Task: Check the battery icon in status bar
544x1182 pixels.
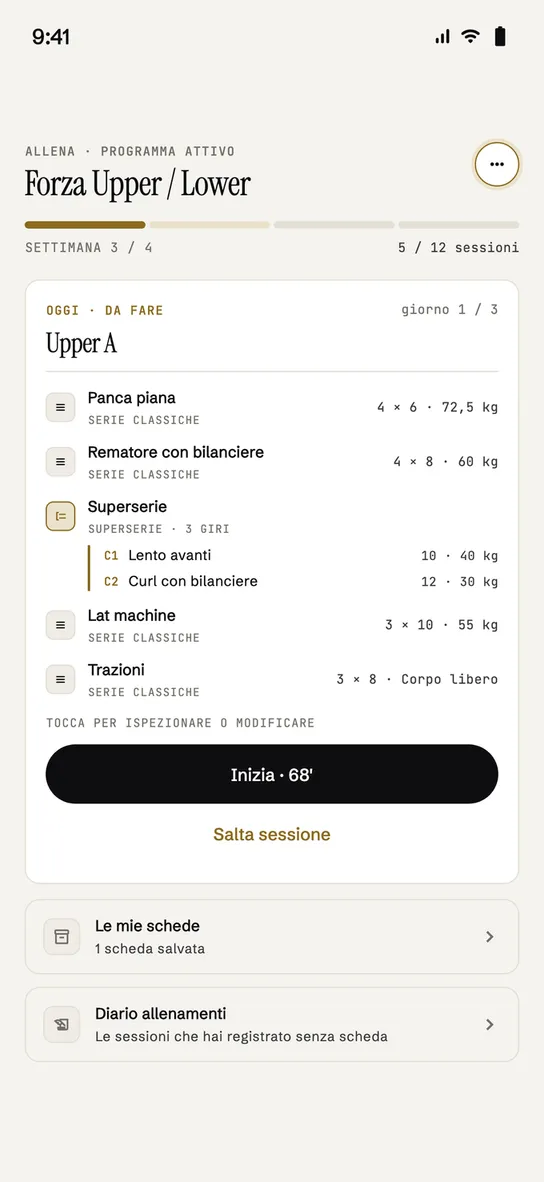Action: tap(500, 36)
